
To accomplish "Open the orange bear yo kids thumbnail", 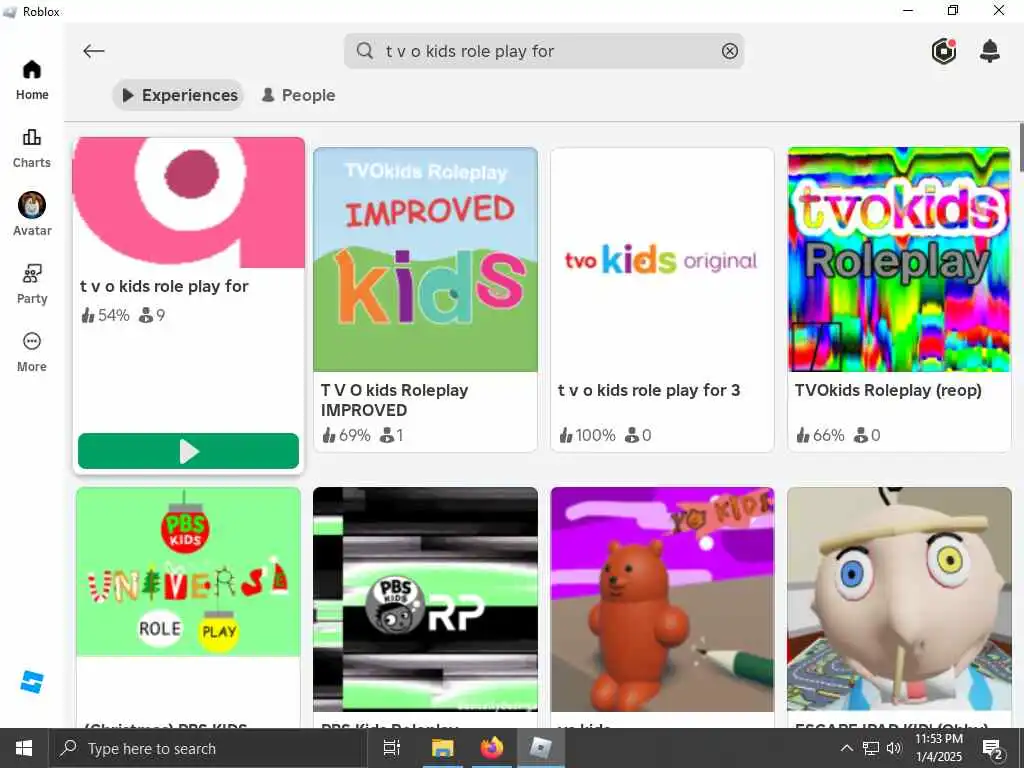I will [x=662, y=599].
